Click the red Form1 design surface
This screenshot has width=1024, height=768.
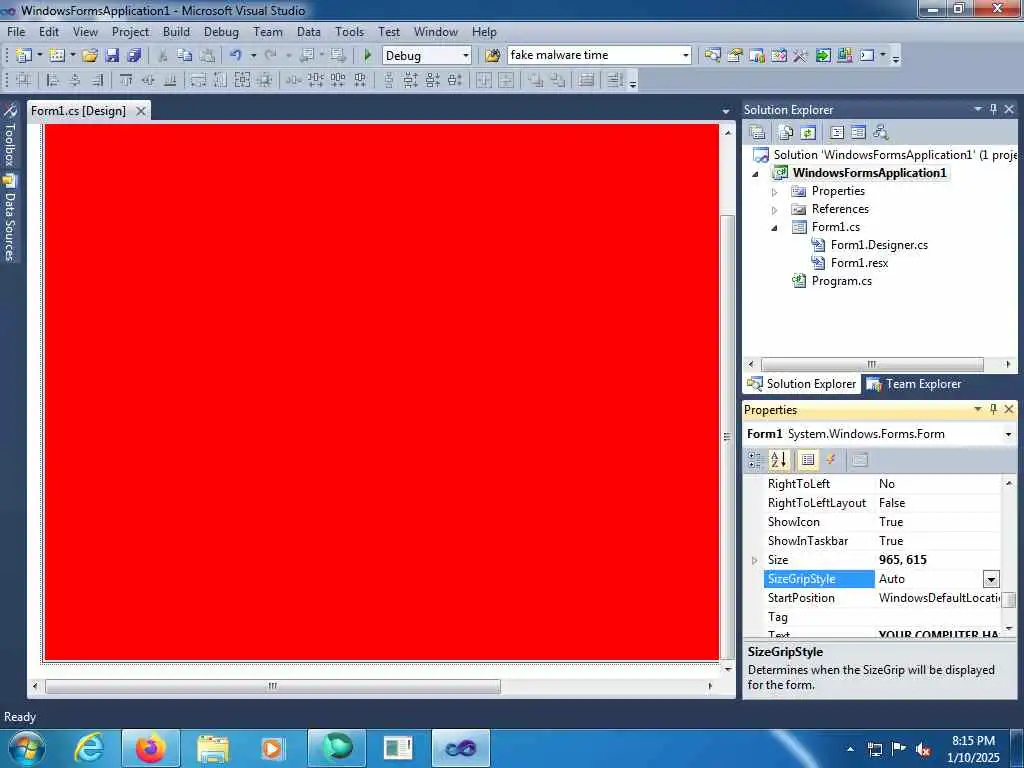pos(381,392)
